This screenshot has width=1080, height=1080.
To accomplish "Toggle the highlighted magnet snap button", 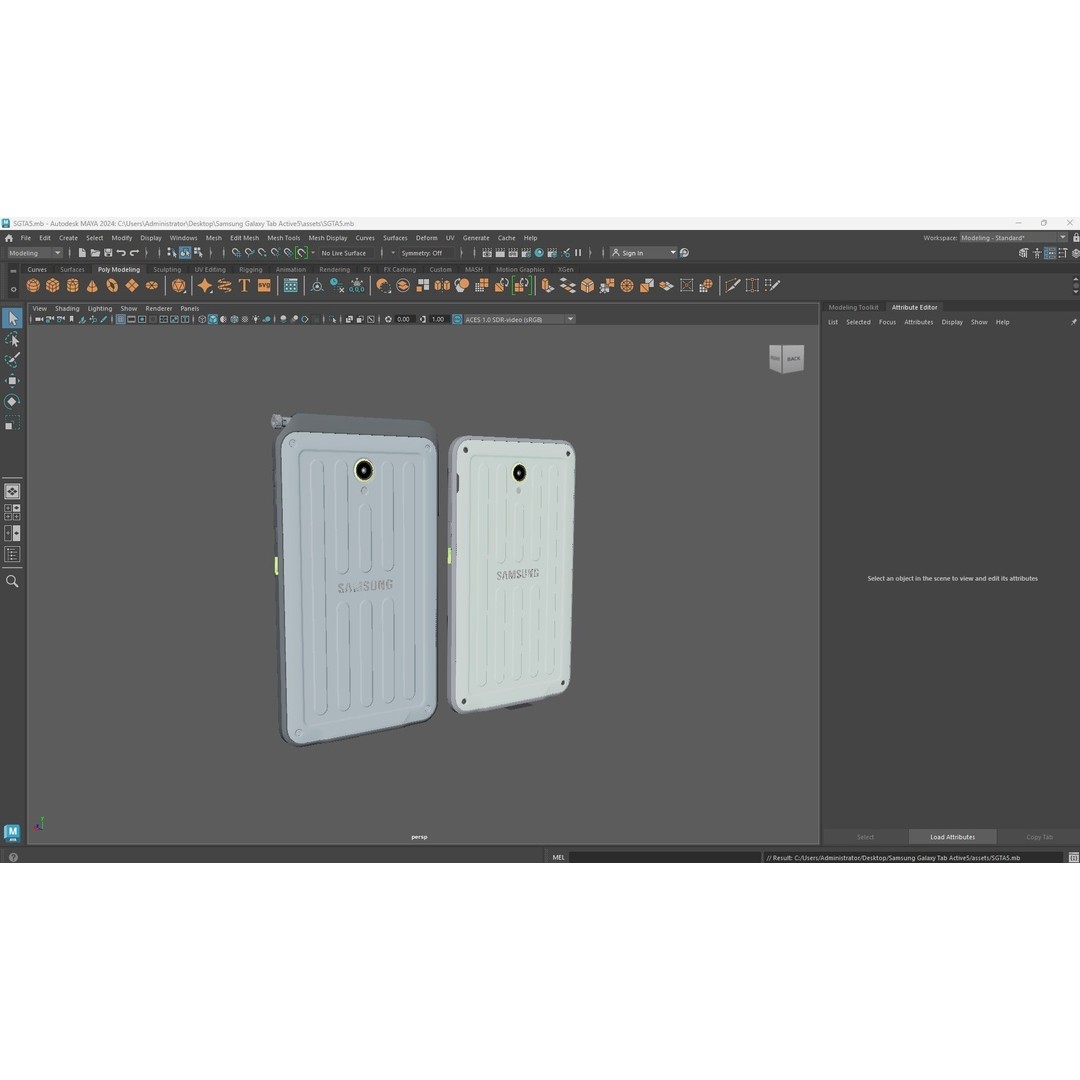I will pos(301,253).
